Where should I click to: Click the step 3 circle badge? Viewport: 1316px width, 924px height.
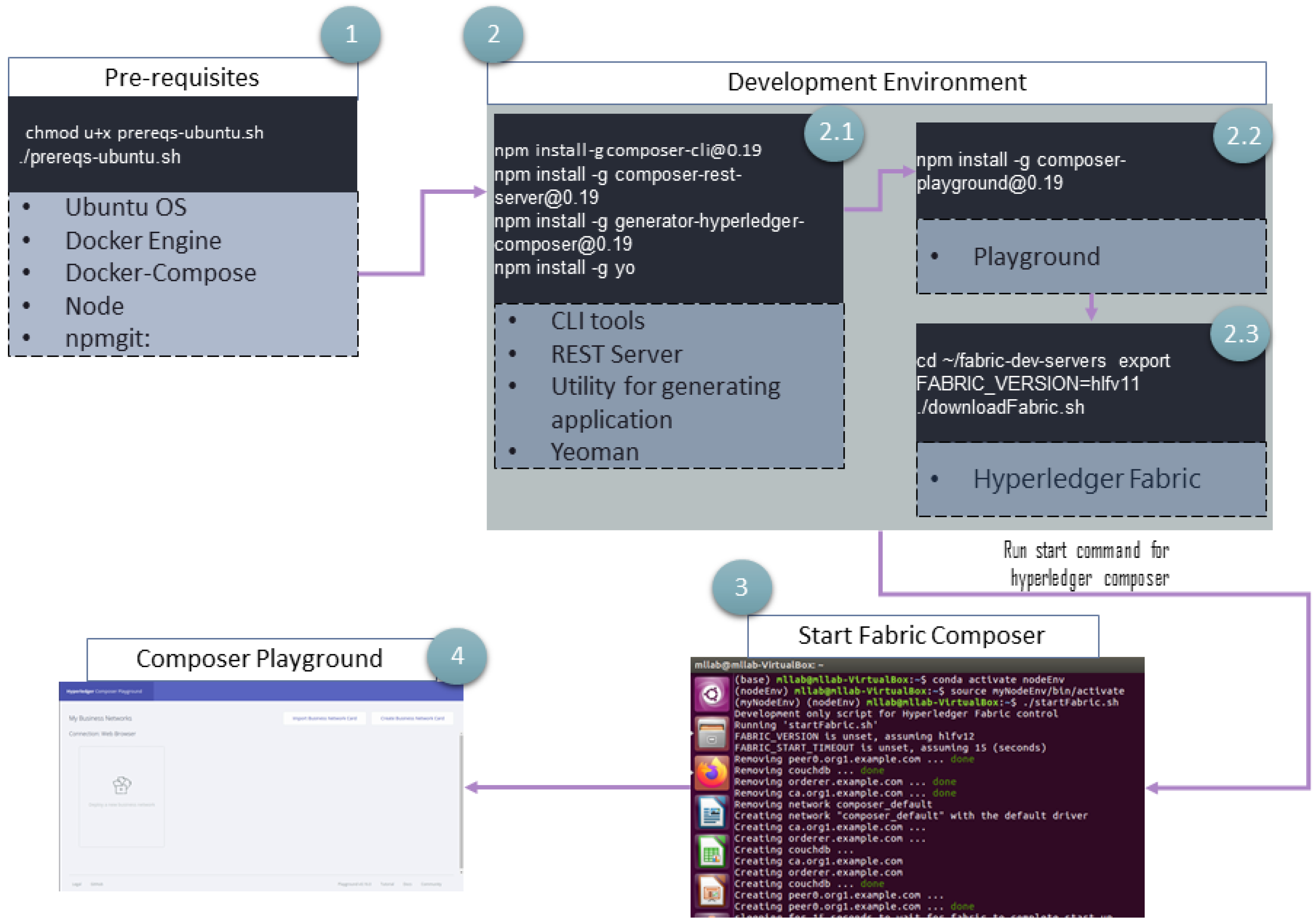click(742, 587)
